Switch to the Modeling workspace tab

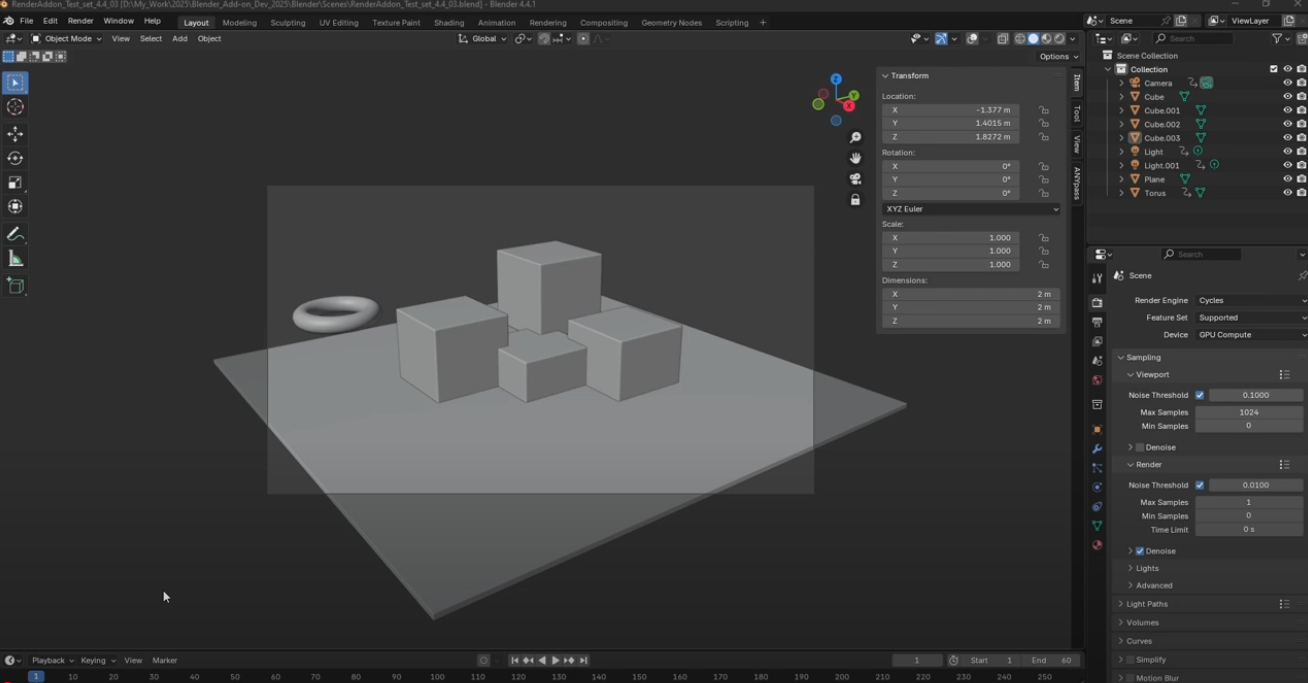[x=239, y=22]
